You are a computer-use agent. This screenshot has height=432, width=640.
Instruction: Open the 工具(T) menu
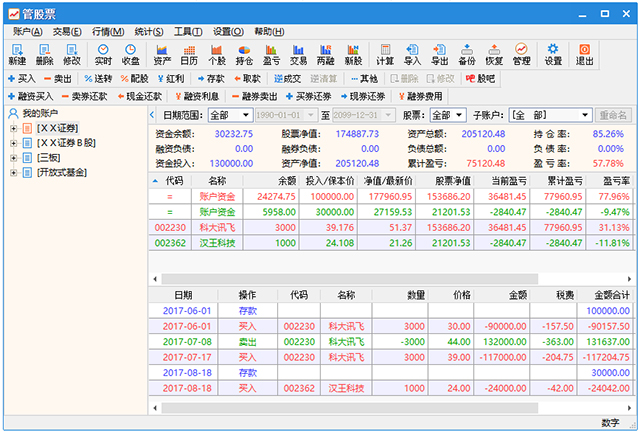click(x=188, y=31)
